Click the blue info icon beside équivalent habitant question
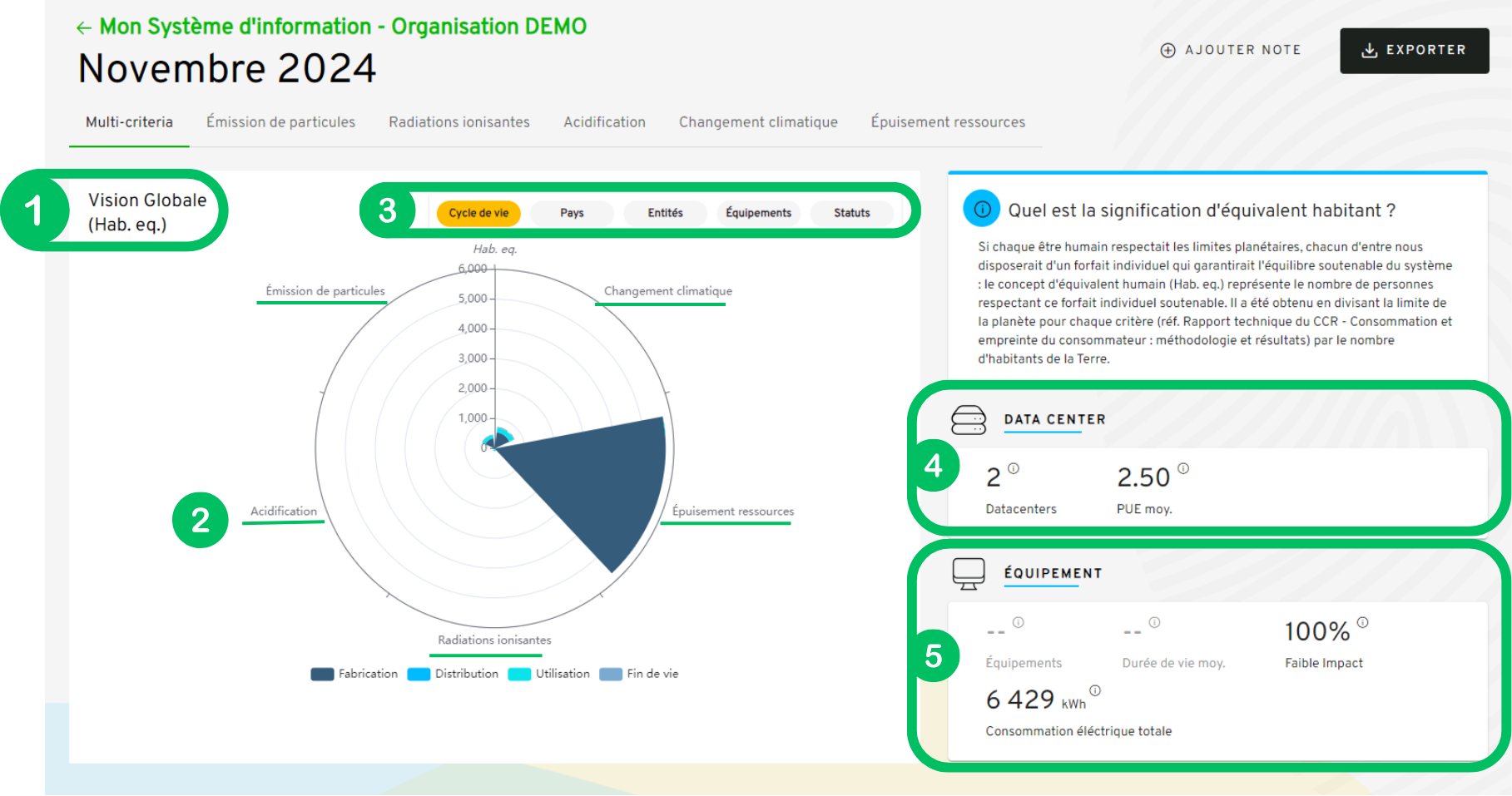 pos(982,210)
